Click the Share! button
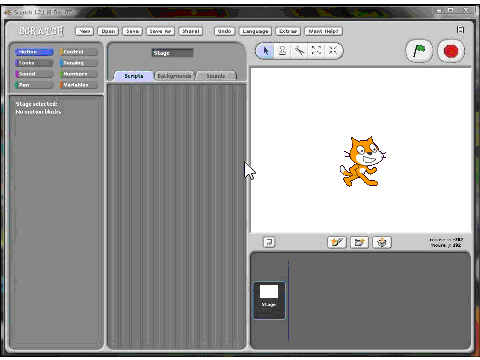This screenshot has height=360, width=480. (x=191, y=31)
